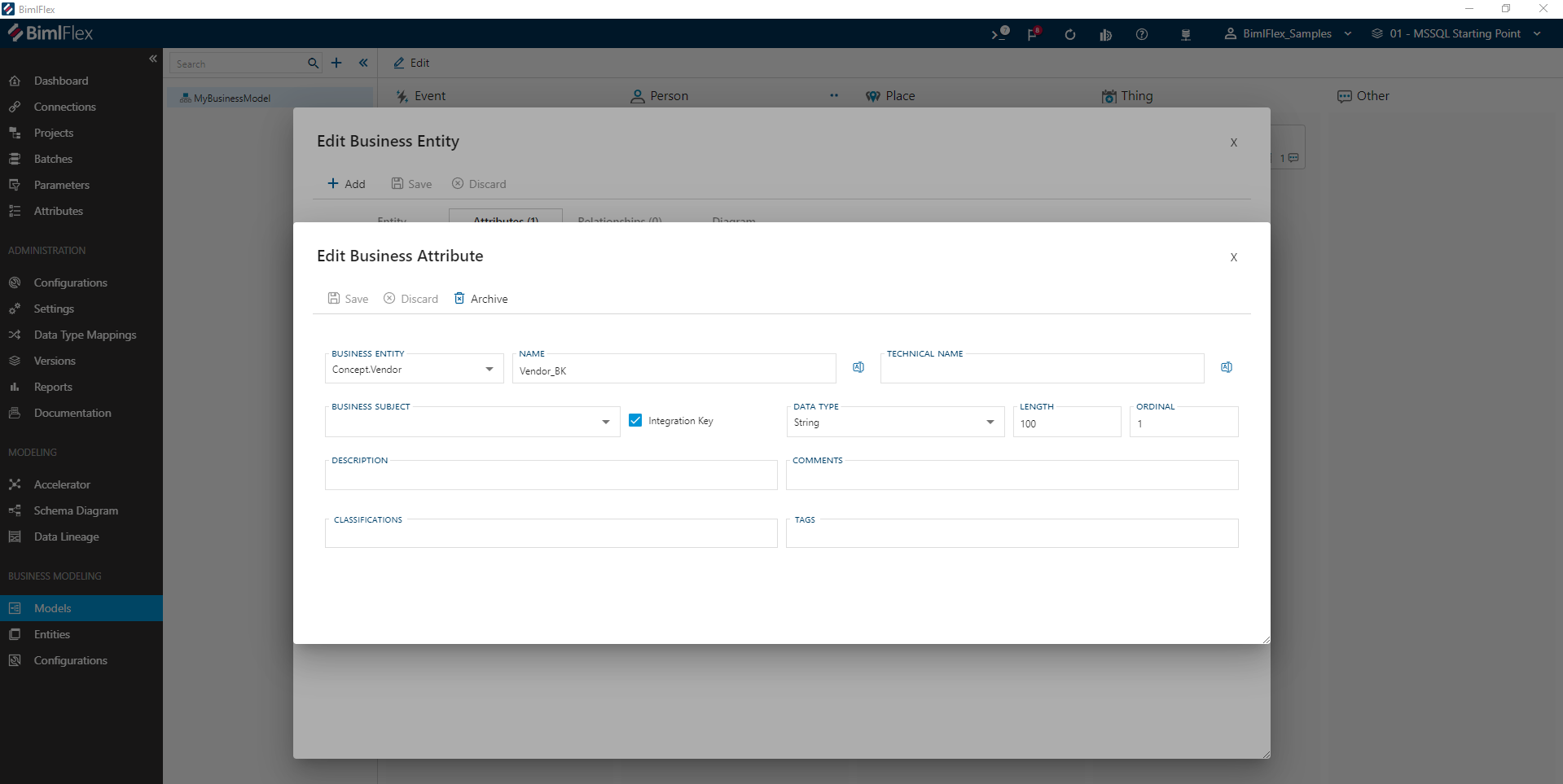The image size is (1563, 784).
Task: Open the Data Lineage section
Action: pyautogui.click(x=64, y=537)
